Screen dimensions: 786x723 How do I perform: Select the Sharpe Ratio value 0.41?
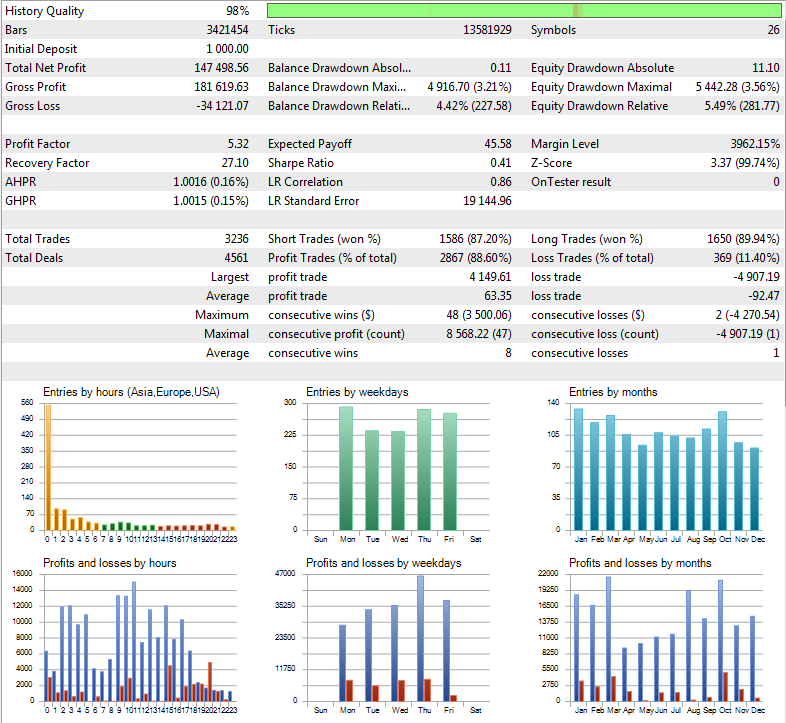pyautogui.click(x=500, y=163)
